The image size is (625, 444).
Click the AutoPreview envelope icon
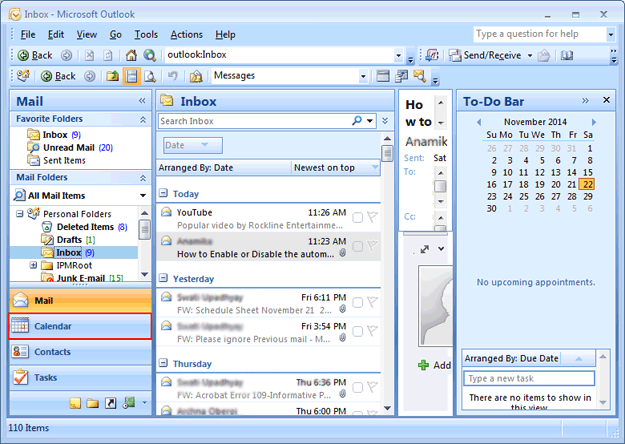(x=419, y=76)
